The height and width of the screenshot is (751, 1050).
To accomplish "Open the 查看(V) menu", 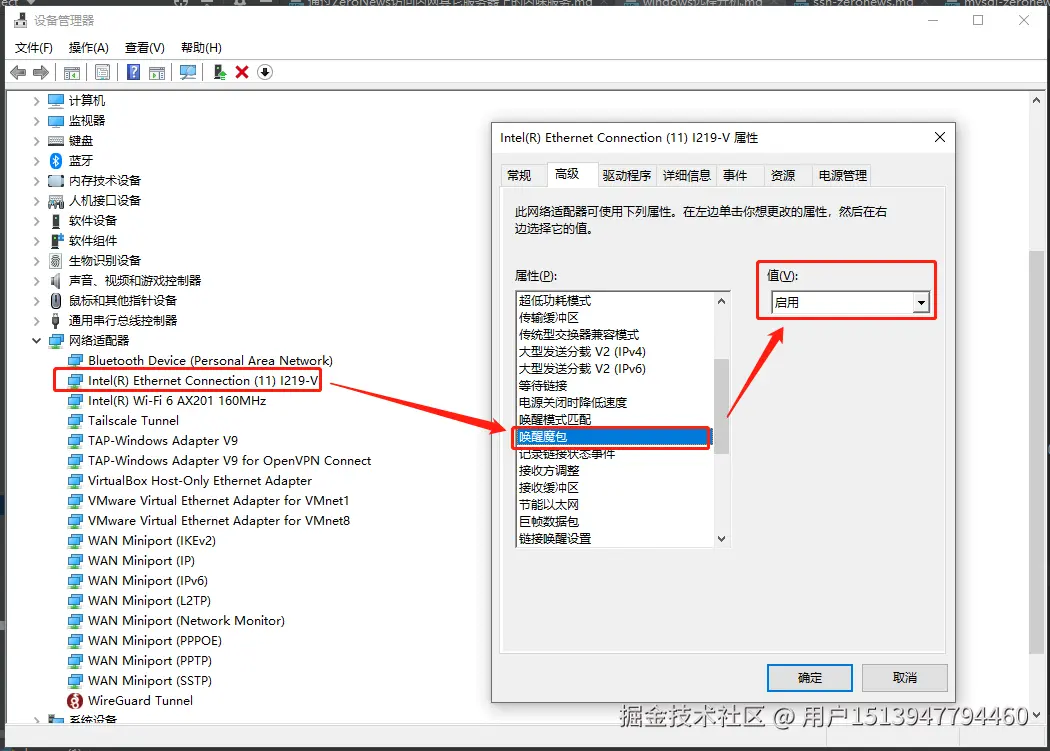I will (145, 48).
